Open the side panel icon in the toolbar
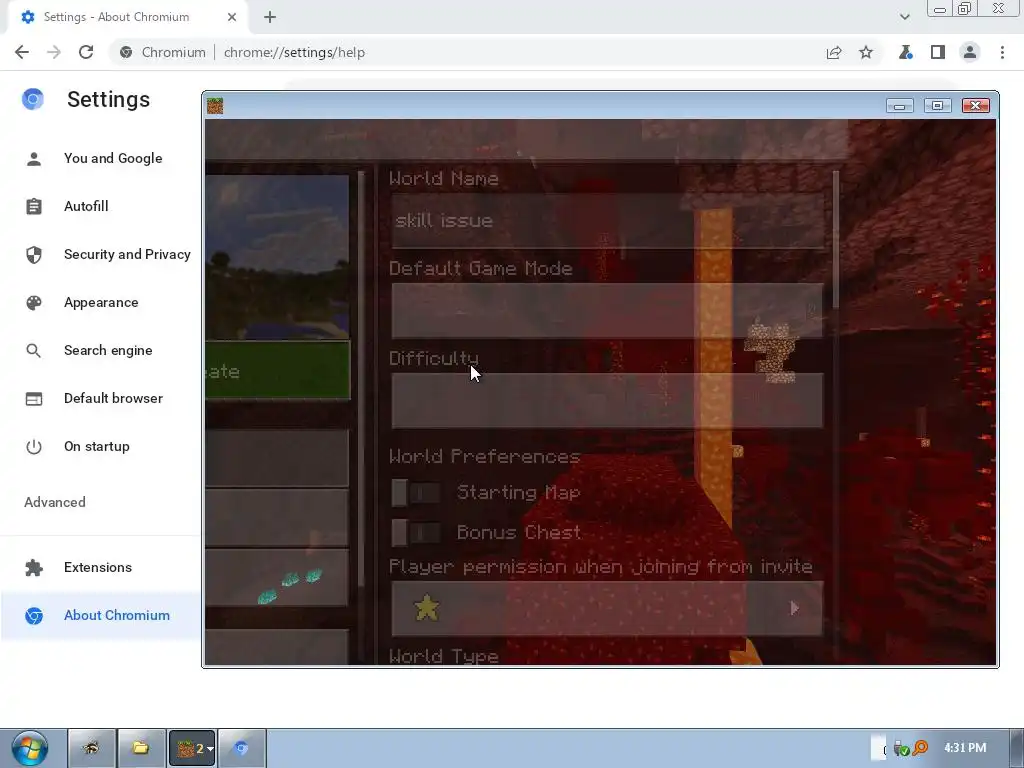 point(938,52)
